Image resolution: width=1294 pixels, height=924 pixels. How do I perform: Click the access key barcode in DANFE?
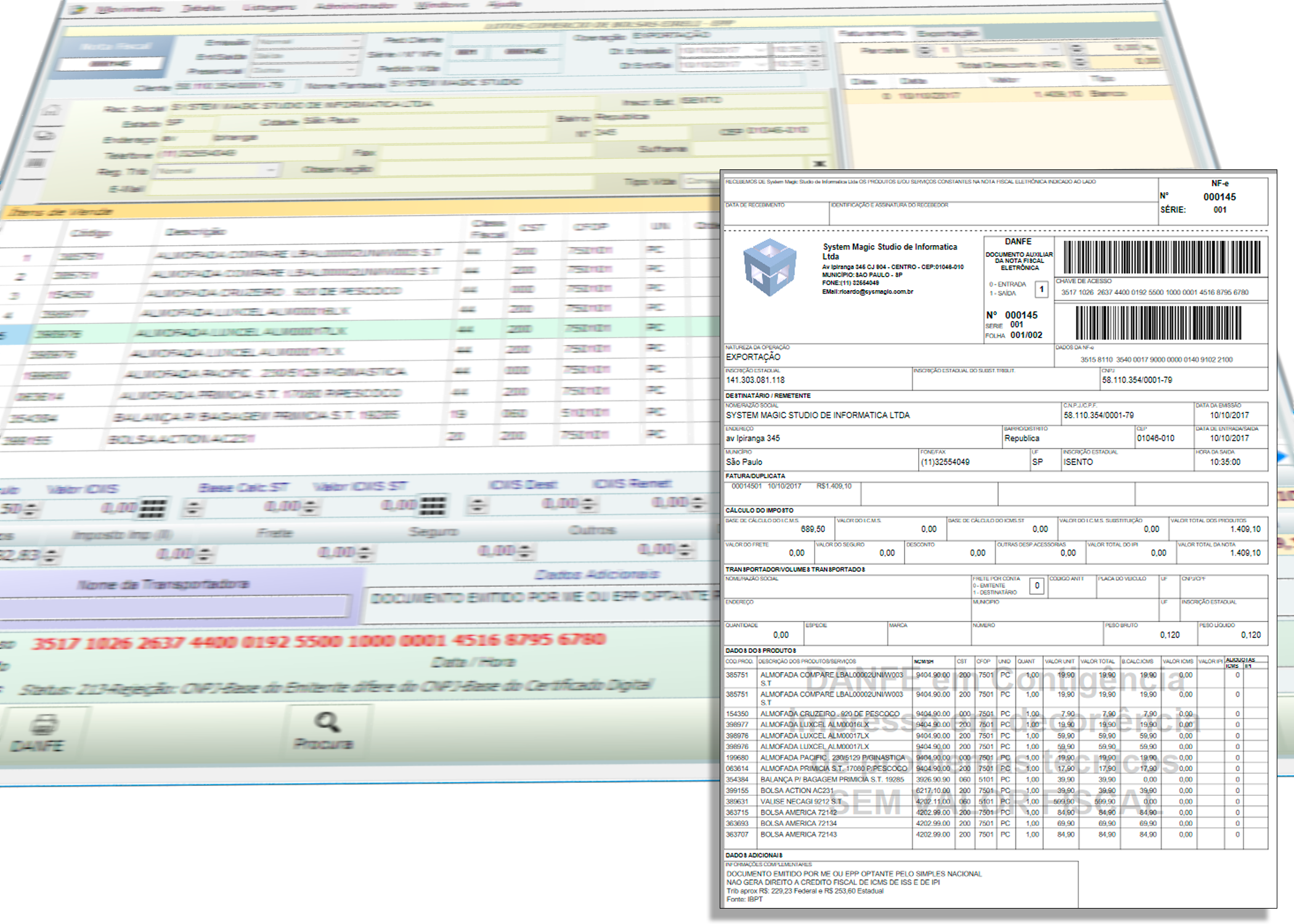coord(1162,257)
